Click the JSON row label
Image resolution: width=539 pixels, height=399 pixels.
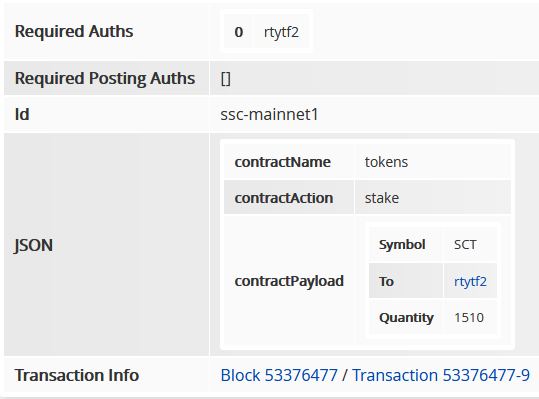pyautogui.click(x=33, y=245)
